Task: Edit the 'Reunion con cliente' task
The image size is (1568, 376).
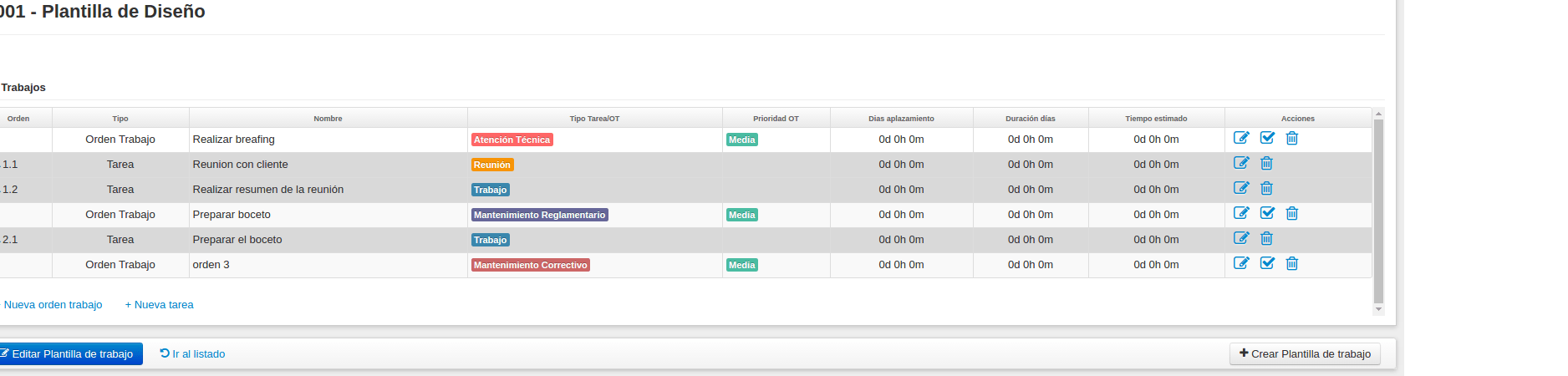Action: pyautogui.click(x=1241, y=163)
